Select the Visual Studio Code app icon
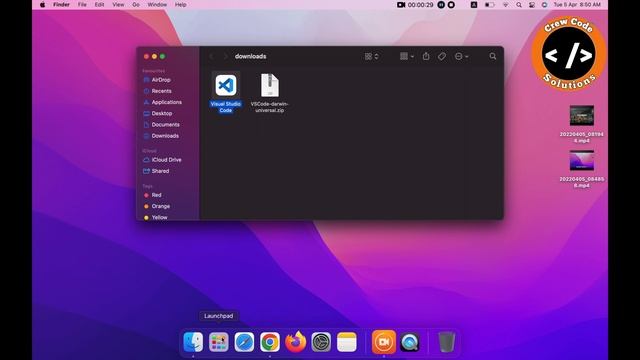640x360 pixels. tap(226, 85)
